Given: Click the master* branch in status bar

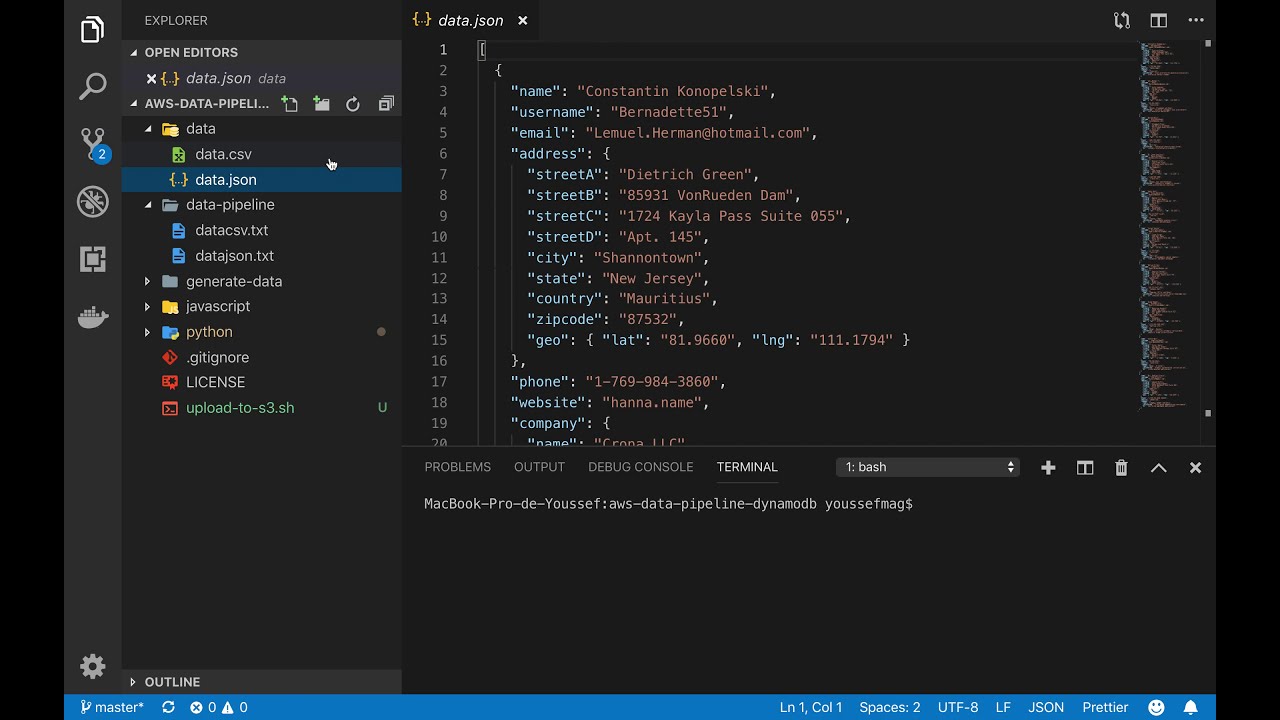Looking at the screenshot, I should 111,707.
